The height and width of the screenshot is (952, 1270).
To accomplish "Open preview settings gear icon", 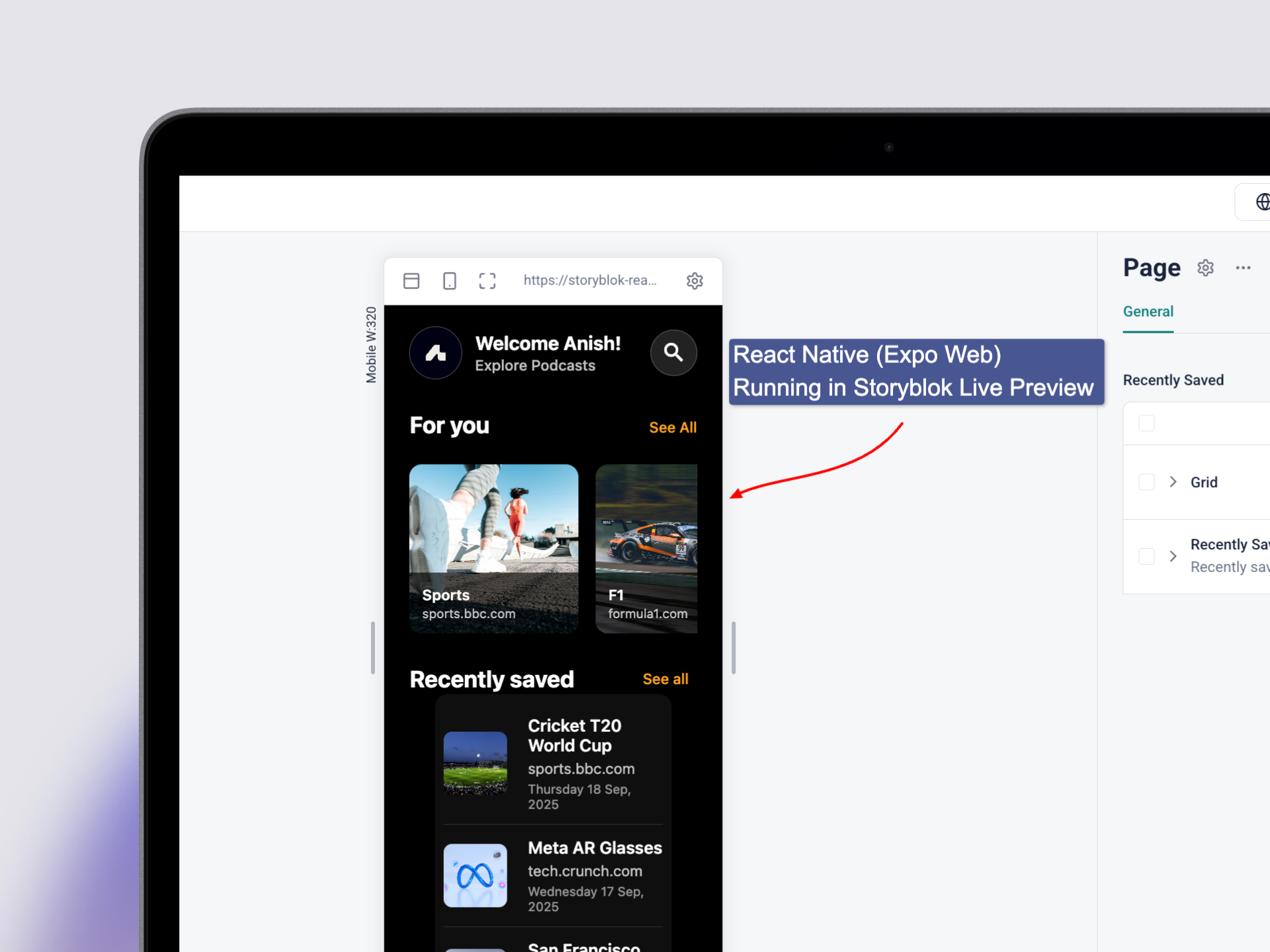I will [x=695, y=281].
